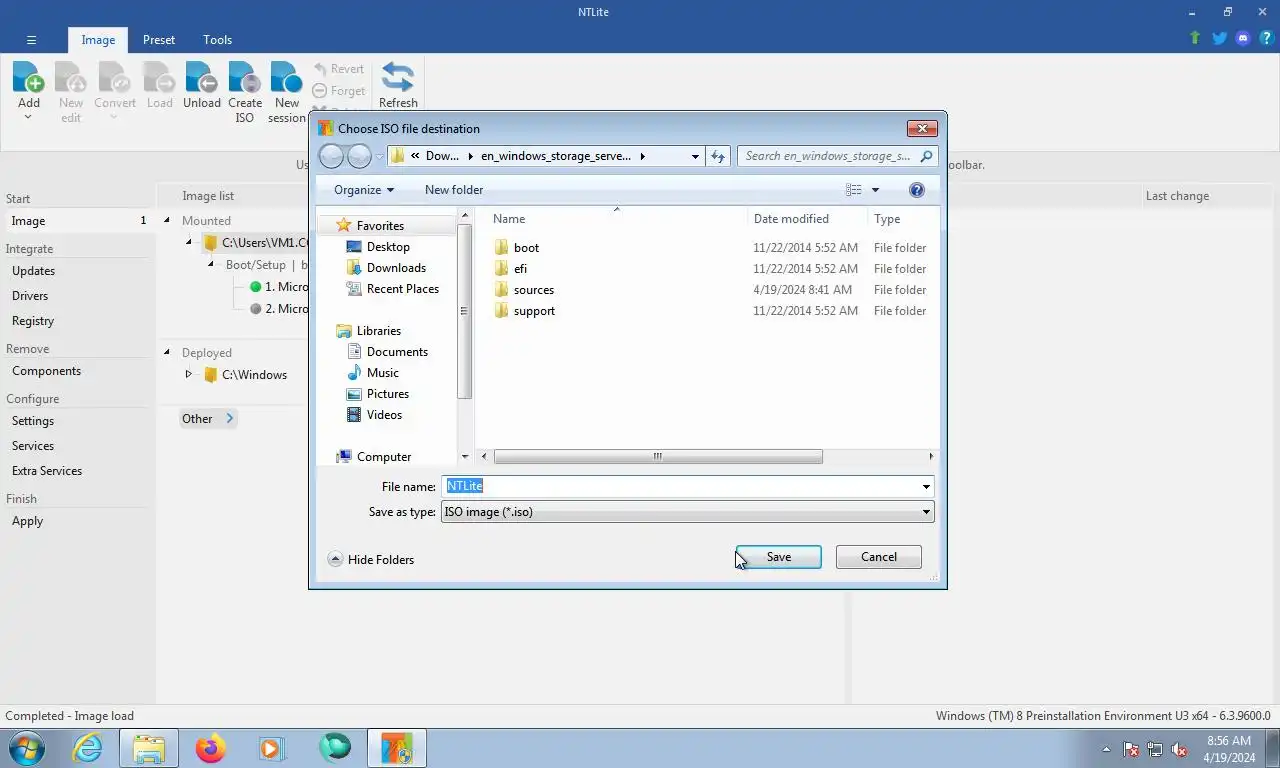The width and height of the screenshot is (1280, 768).
Task: Open the Services page in sidebar
Action: (33, 446)
